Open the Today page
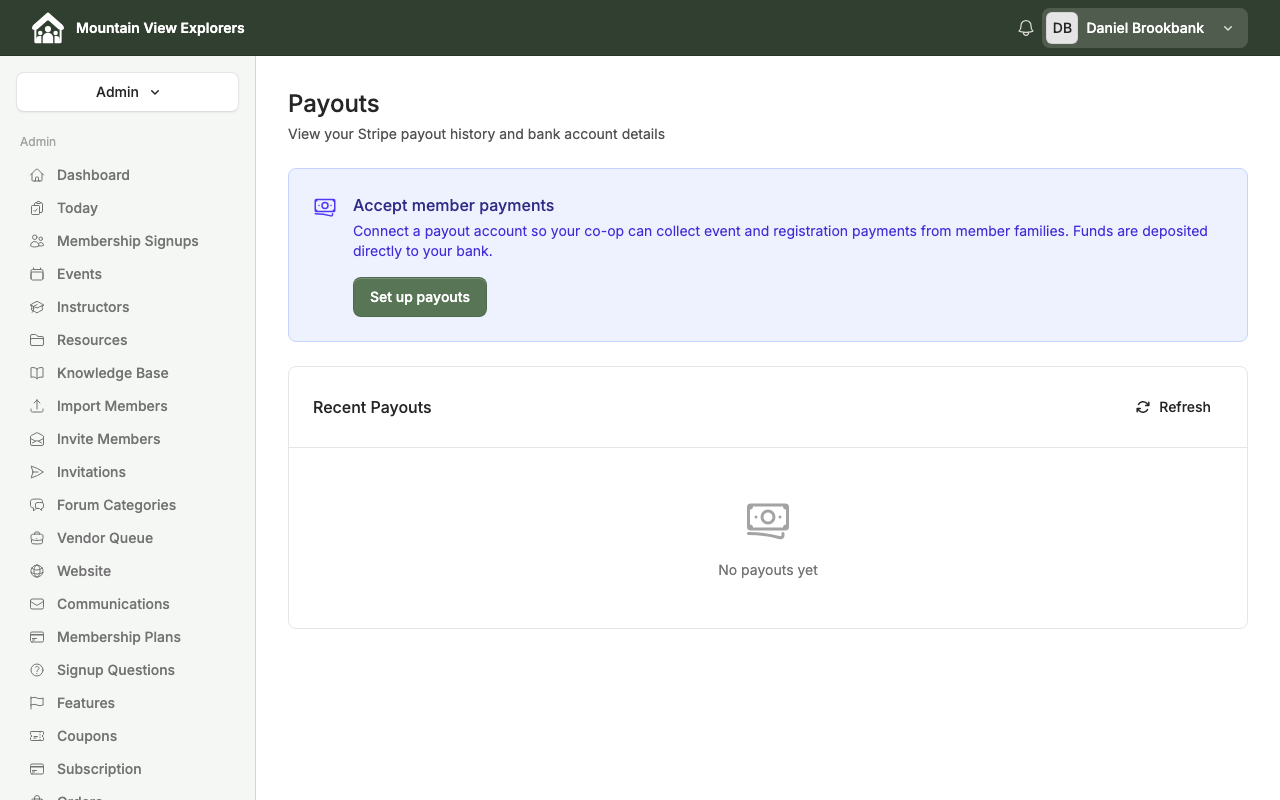The height and width of the screenshot is (800, 1280). click(x=77, y=208)
